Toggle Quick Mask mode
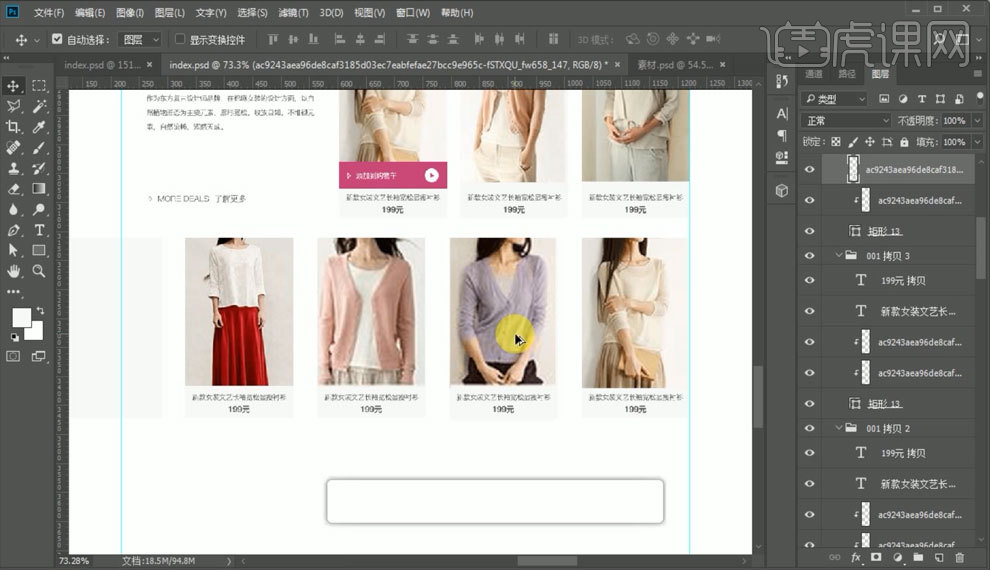 tap(13, 356)
